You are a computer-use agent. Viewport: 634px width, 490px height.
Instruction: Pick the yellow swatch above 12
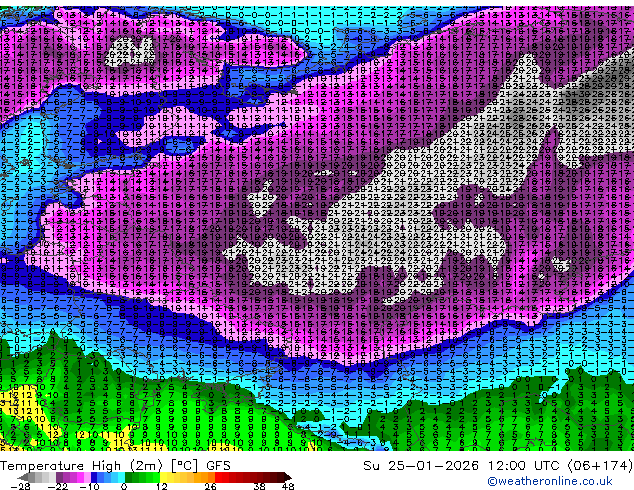click(163, 477)
